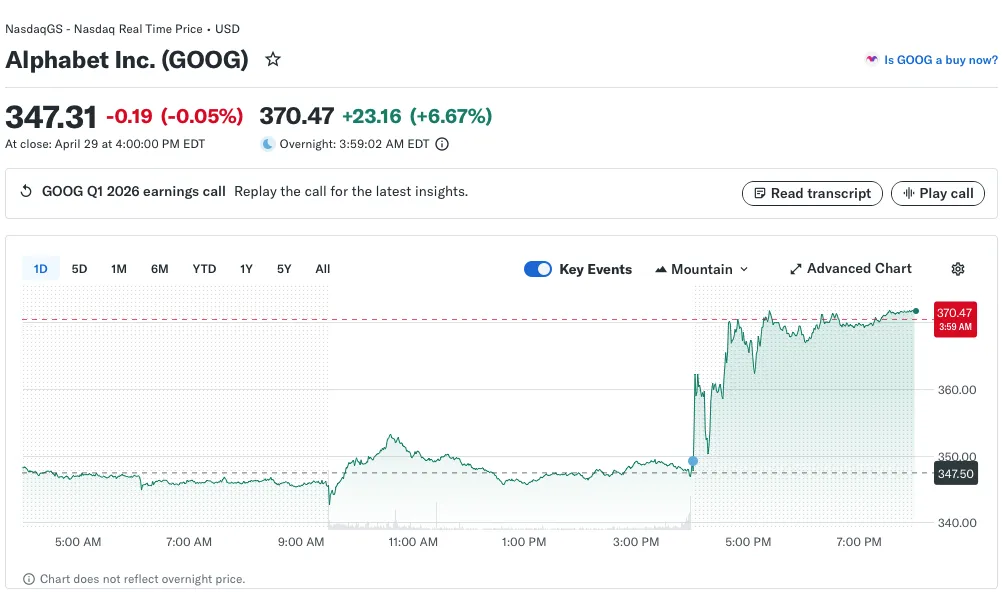1002x593 pixels.
Task: Click the overnight moon icon
Action: click(x=267, y=144)
